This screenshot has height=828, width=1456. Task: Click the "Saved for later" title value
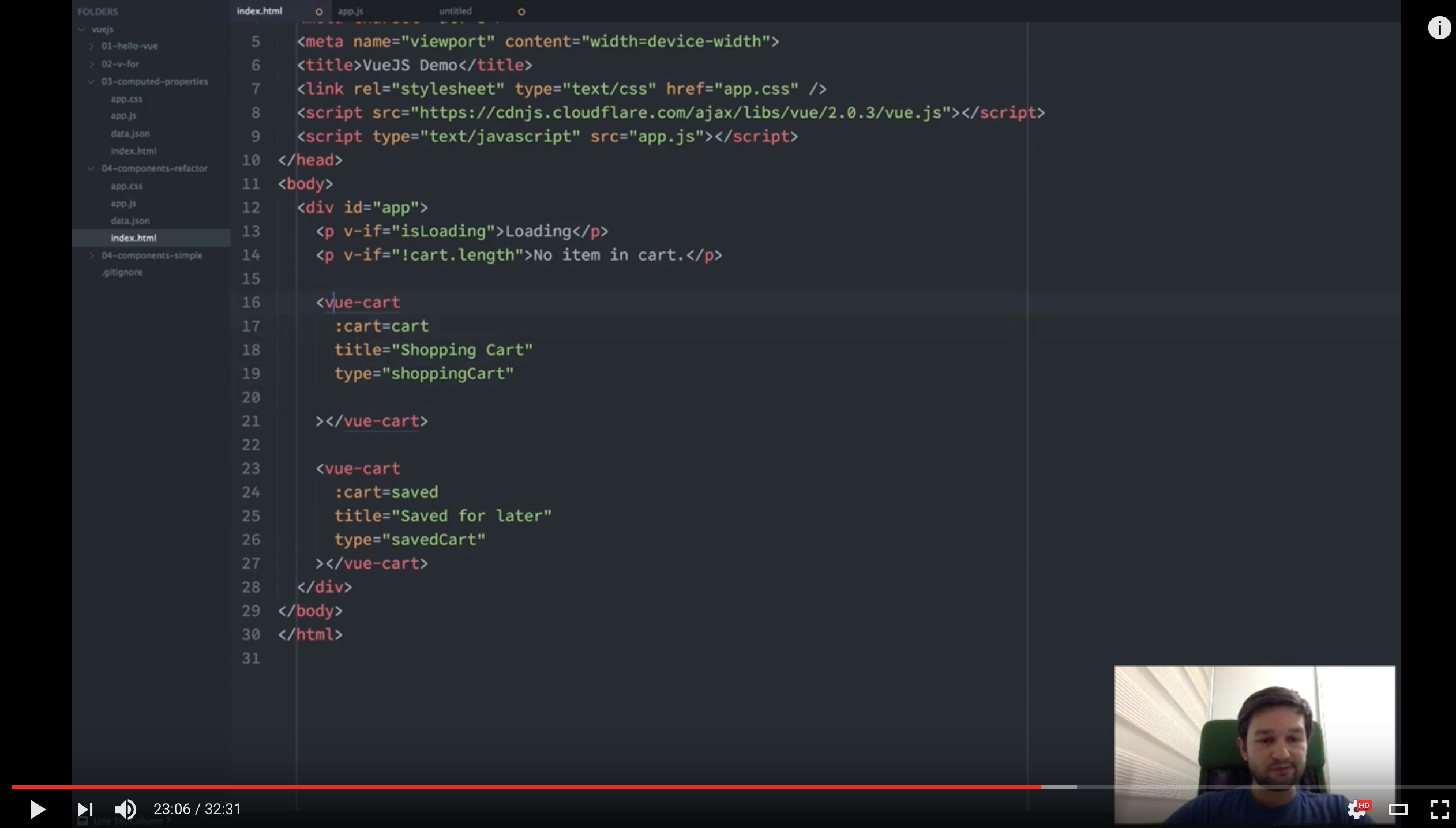pos(471,516)
